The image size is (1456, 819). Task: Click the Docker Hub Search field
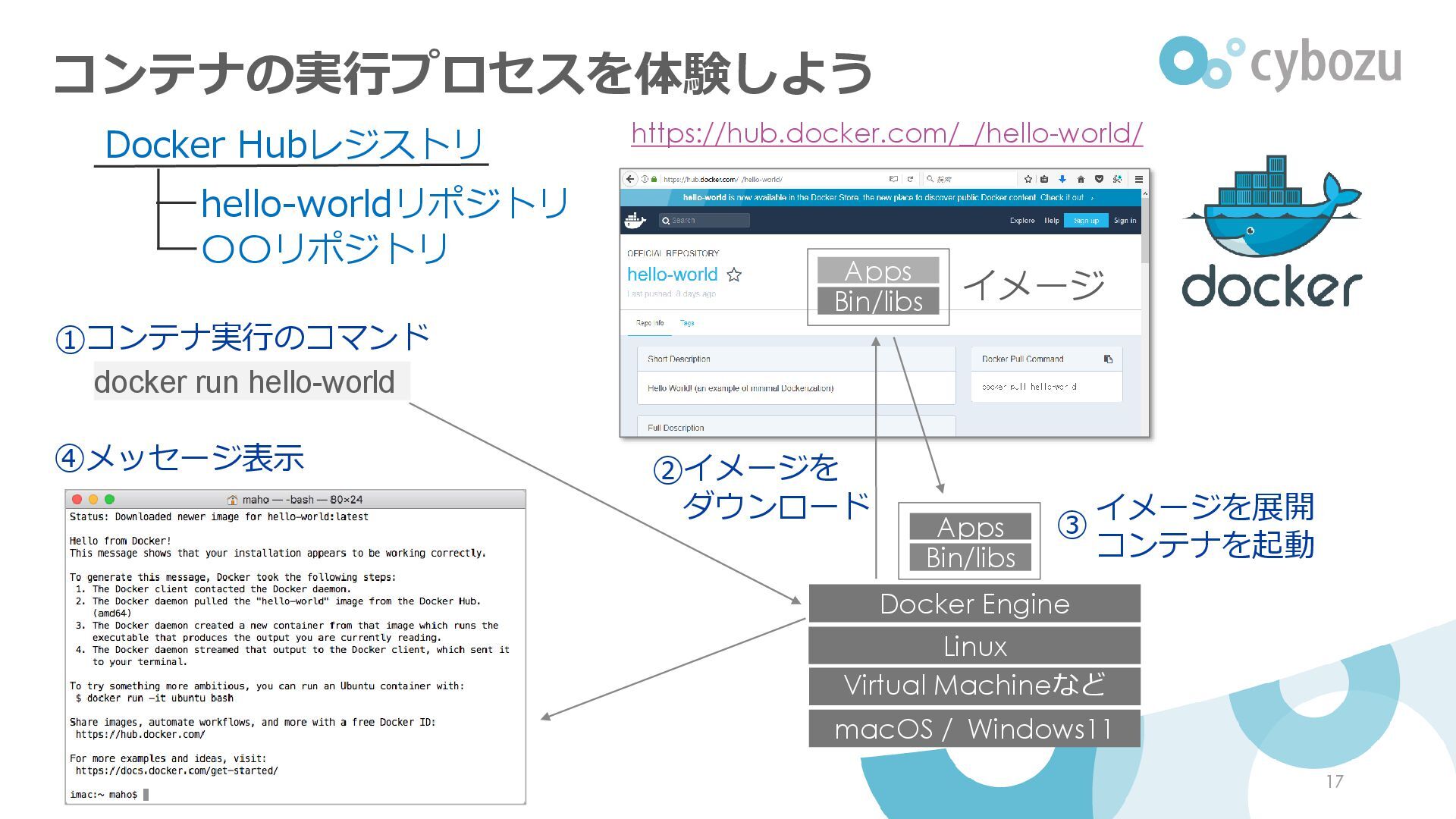tap(704, 221)
